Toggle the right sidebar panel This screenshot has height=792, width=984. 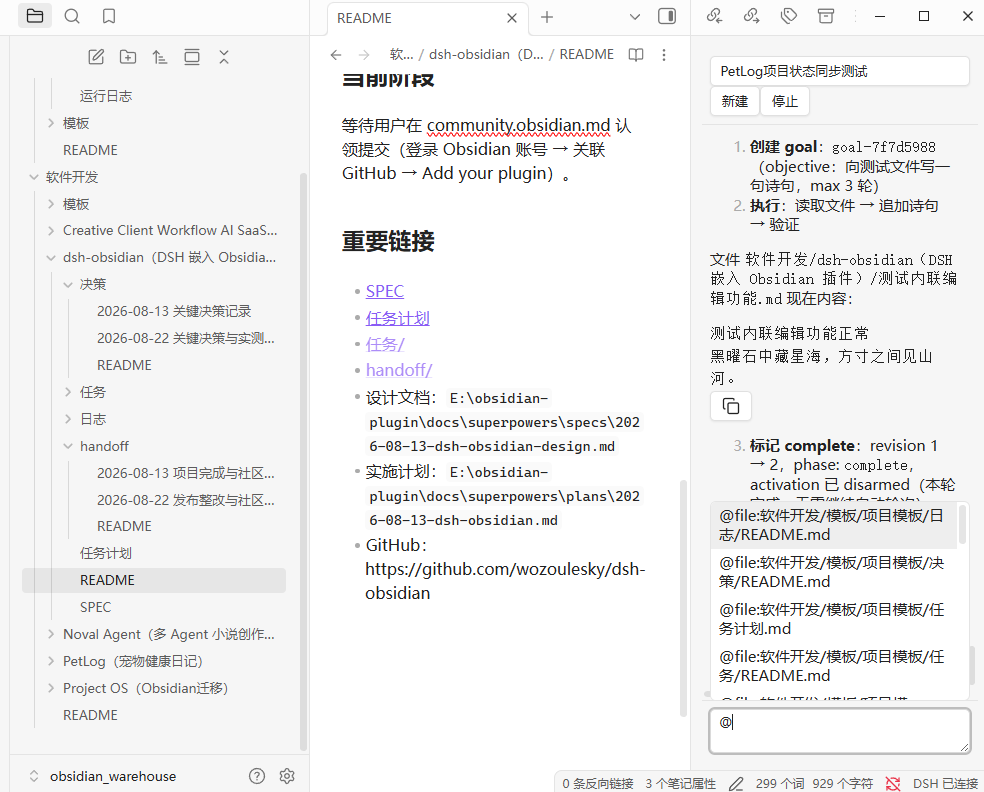[667, 16]
